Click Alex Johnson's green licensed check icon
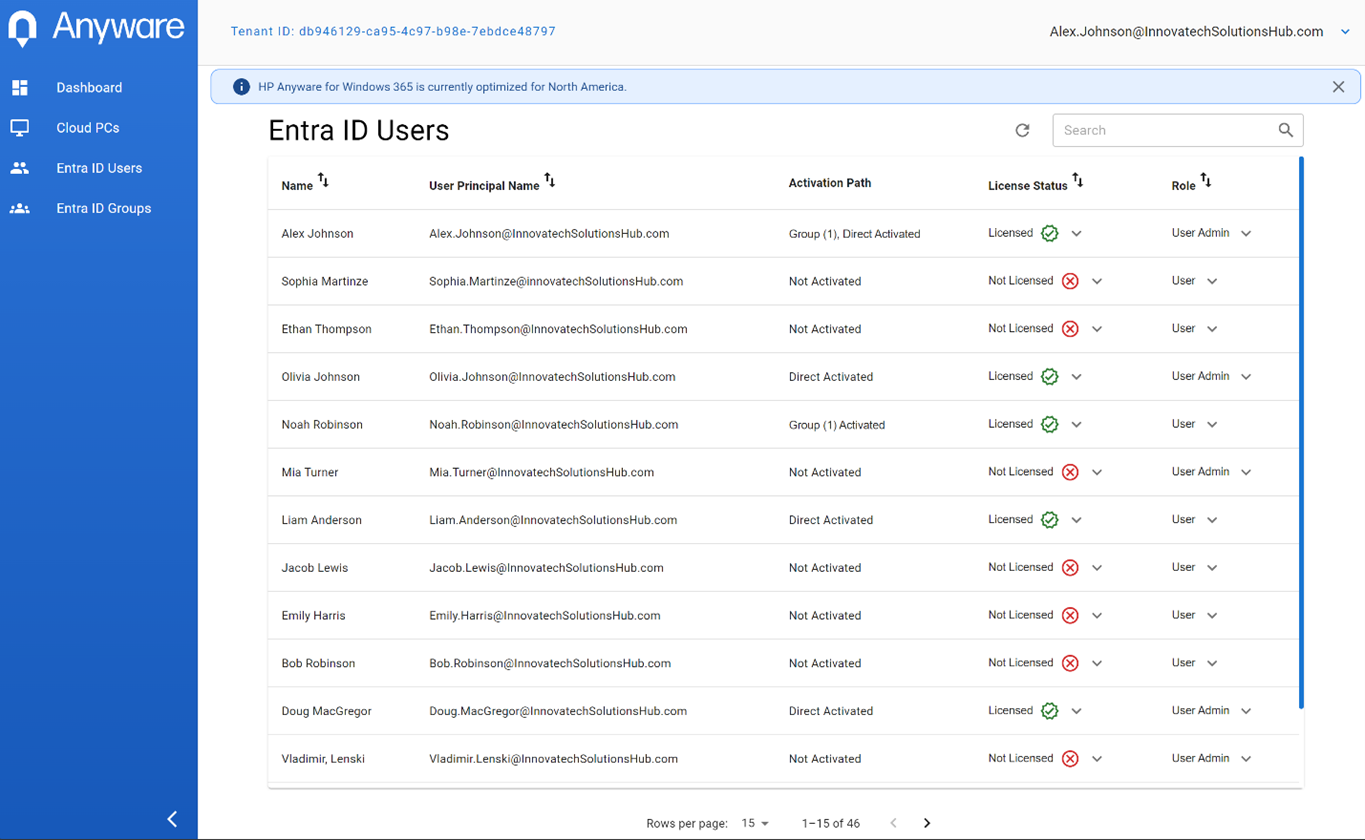This screenshot has height=840, width=1365. [1049, 233]
